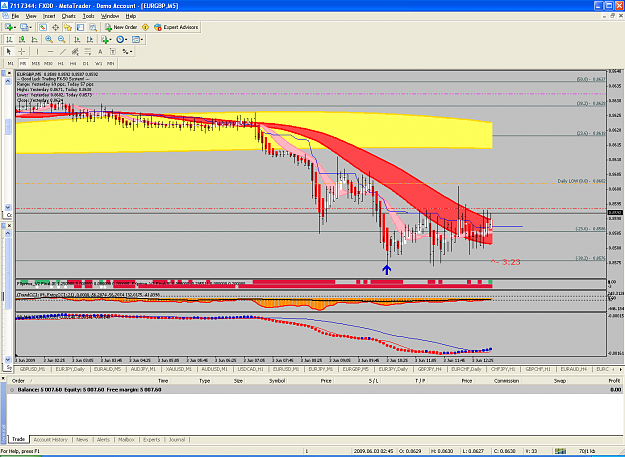Viewport: 625px width, 457px height.
Task: Switch to the USDCAD,H1 chart tab
Action: tap(250, 369)
